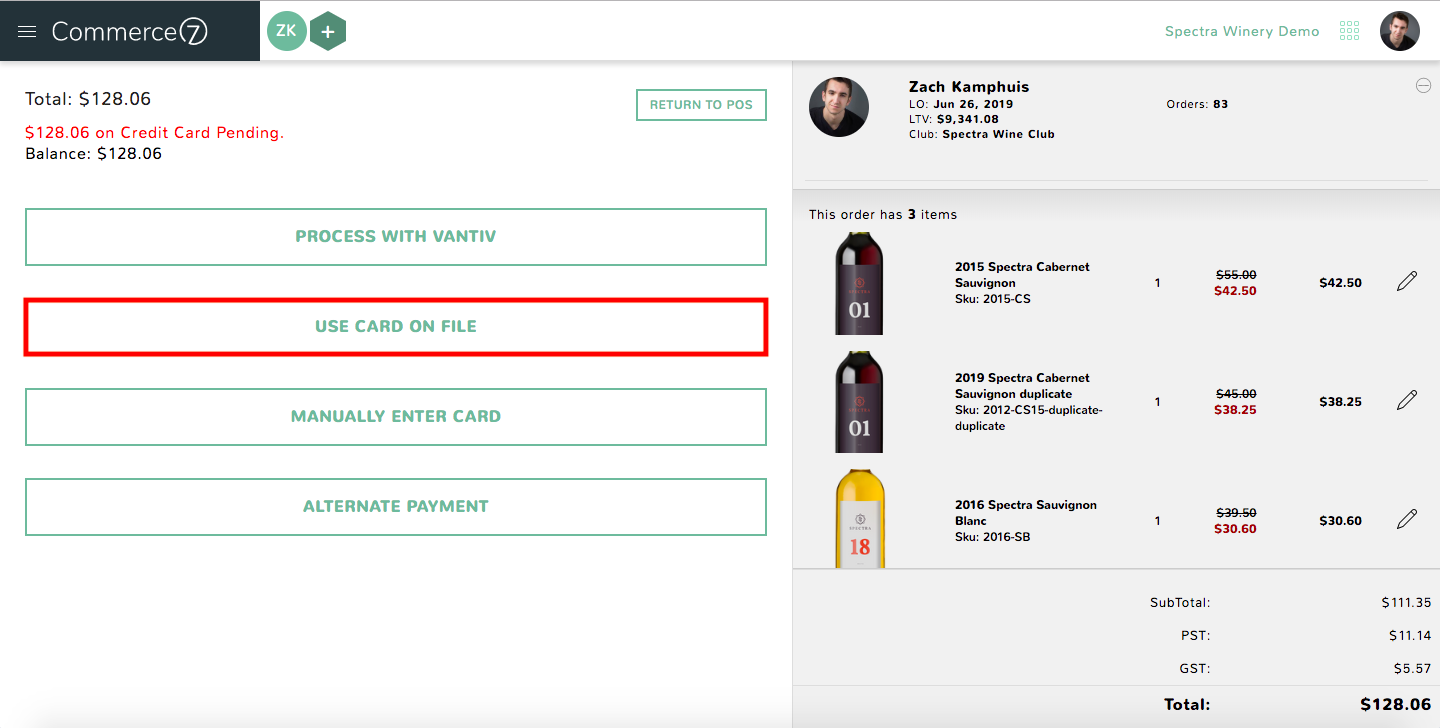Edit the 2015 Spectra Cabernet Sauvignon item
1440x728 pixels.
[1406, 282]
